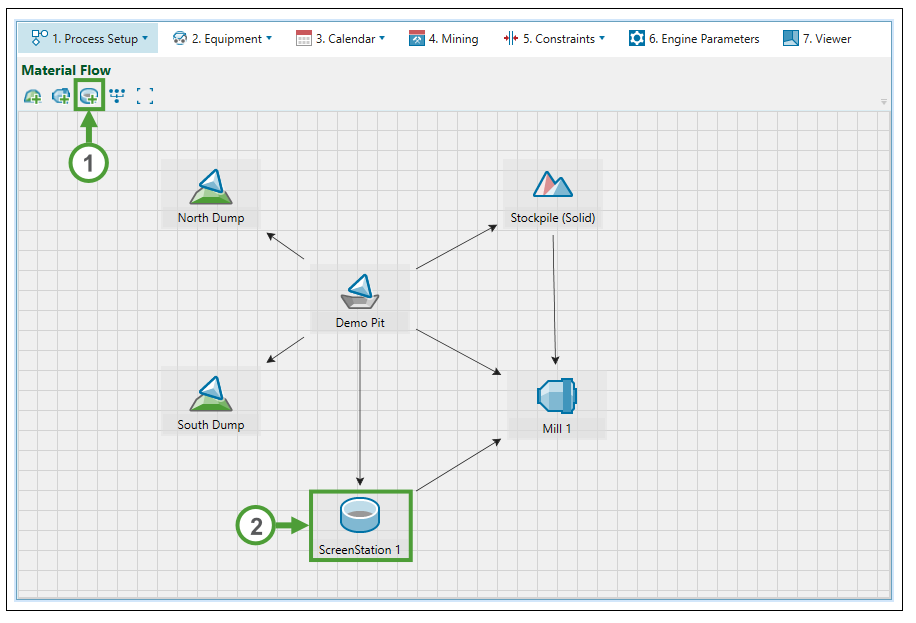Click the fit-to-view brackets icon
This screenshot has width=916, height=623.
(145, 96)
